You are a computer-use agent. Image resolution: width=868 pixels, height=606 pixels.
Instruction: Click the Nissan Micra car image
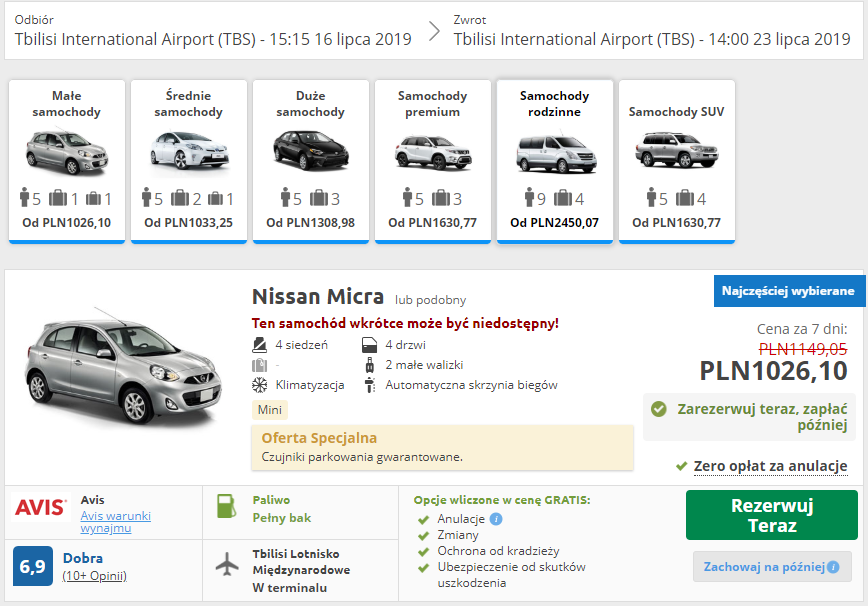tap(123, 366)
